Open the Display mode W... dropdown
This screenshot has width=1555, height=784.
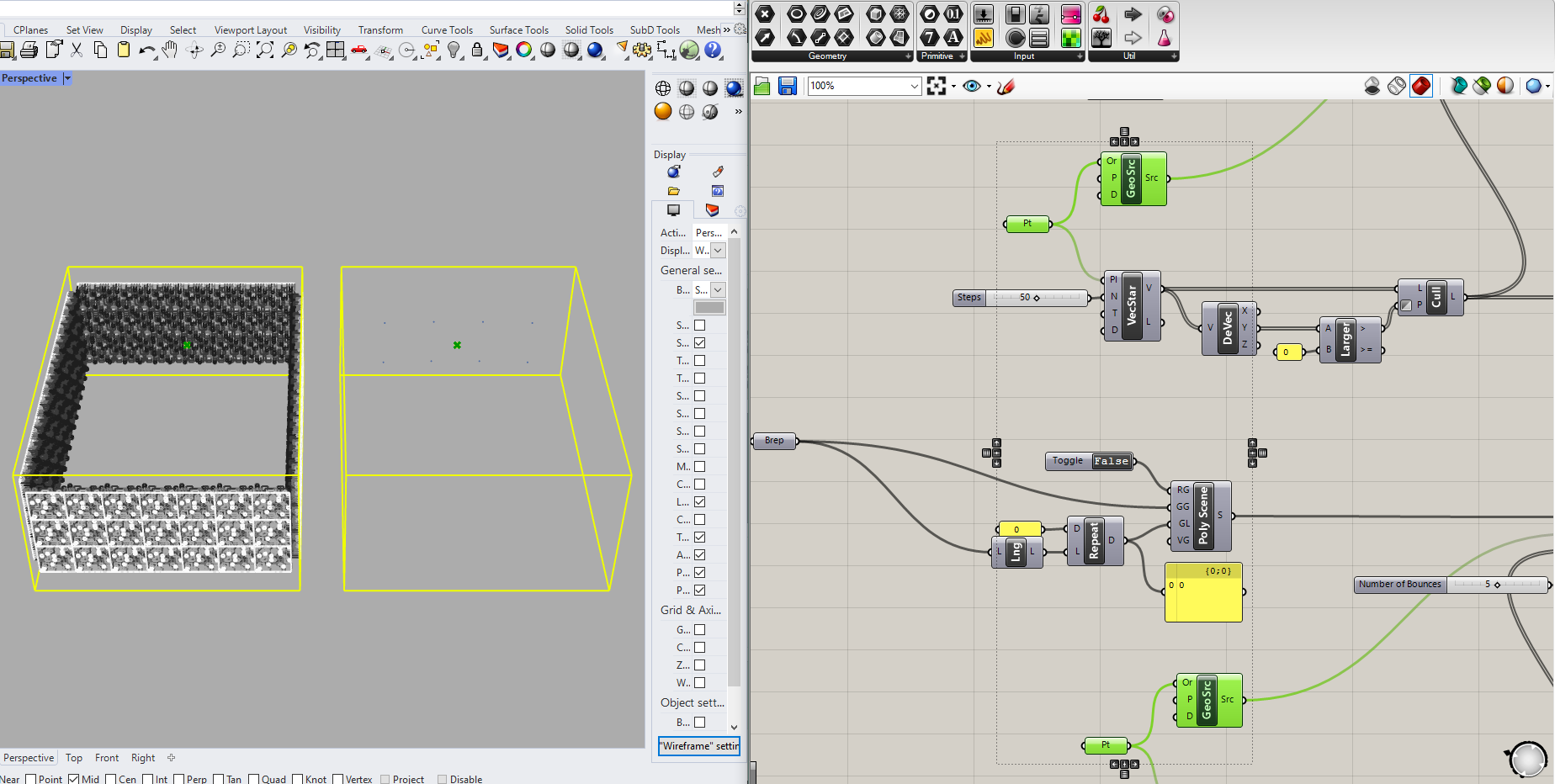click(718, 251)
